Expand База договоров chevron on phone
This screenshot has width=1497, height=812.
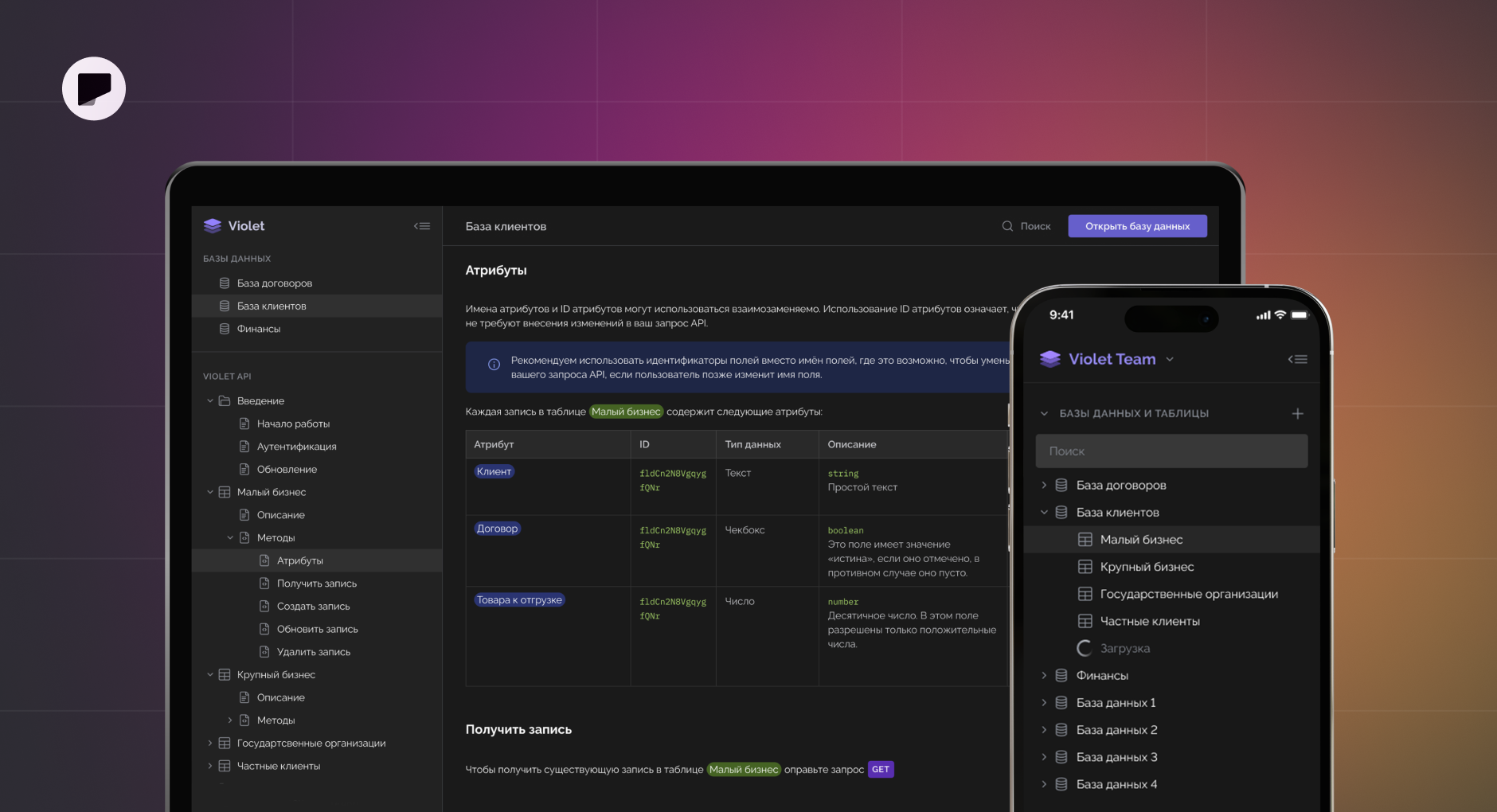1044,485
